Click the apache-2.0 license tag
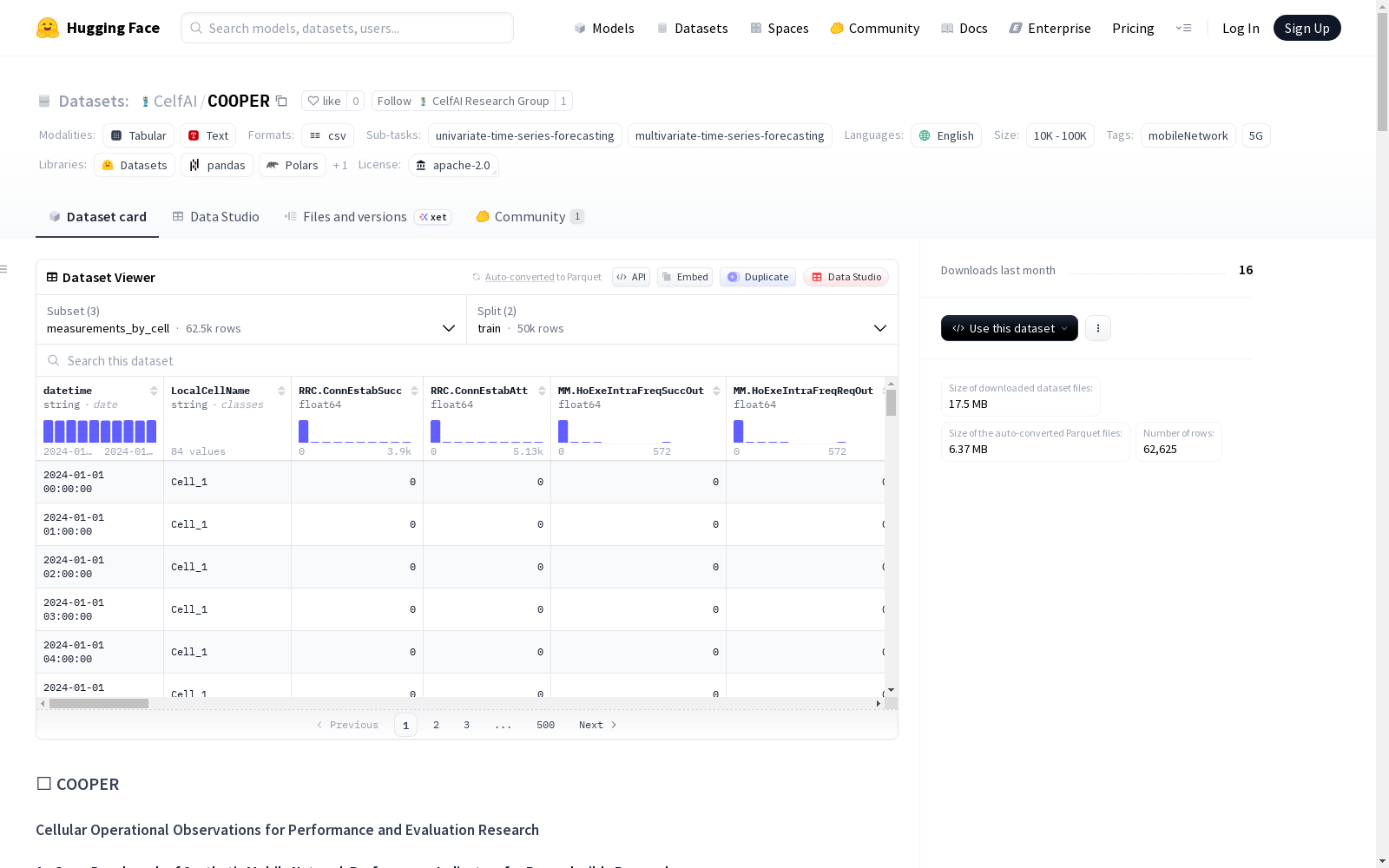The height and width of the screenshot is (868, 1389). click(453, 165)
